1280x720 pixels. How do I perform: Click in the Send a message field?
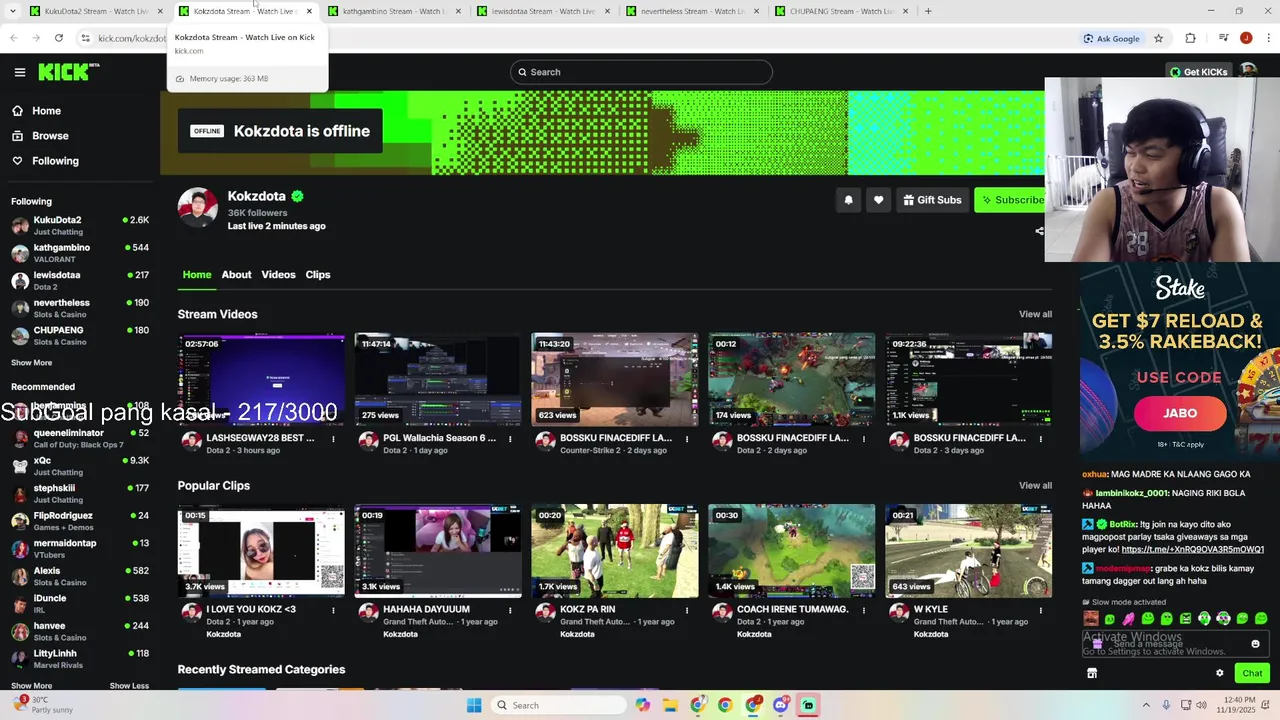click(1174, 644)
